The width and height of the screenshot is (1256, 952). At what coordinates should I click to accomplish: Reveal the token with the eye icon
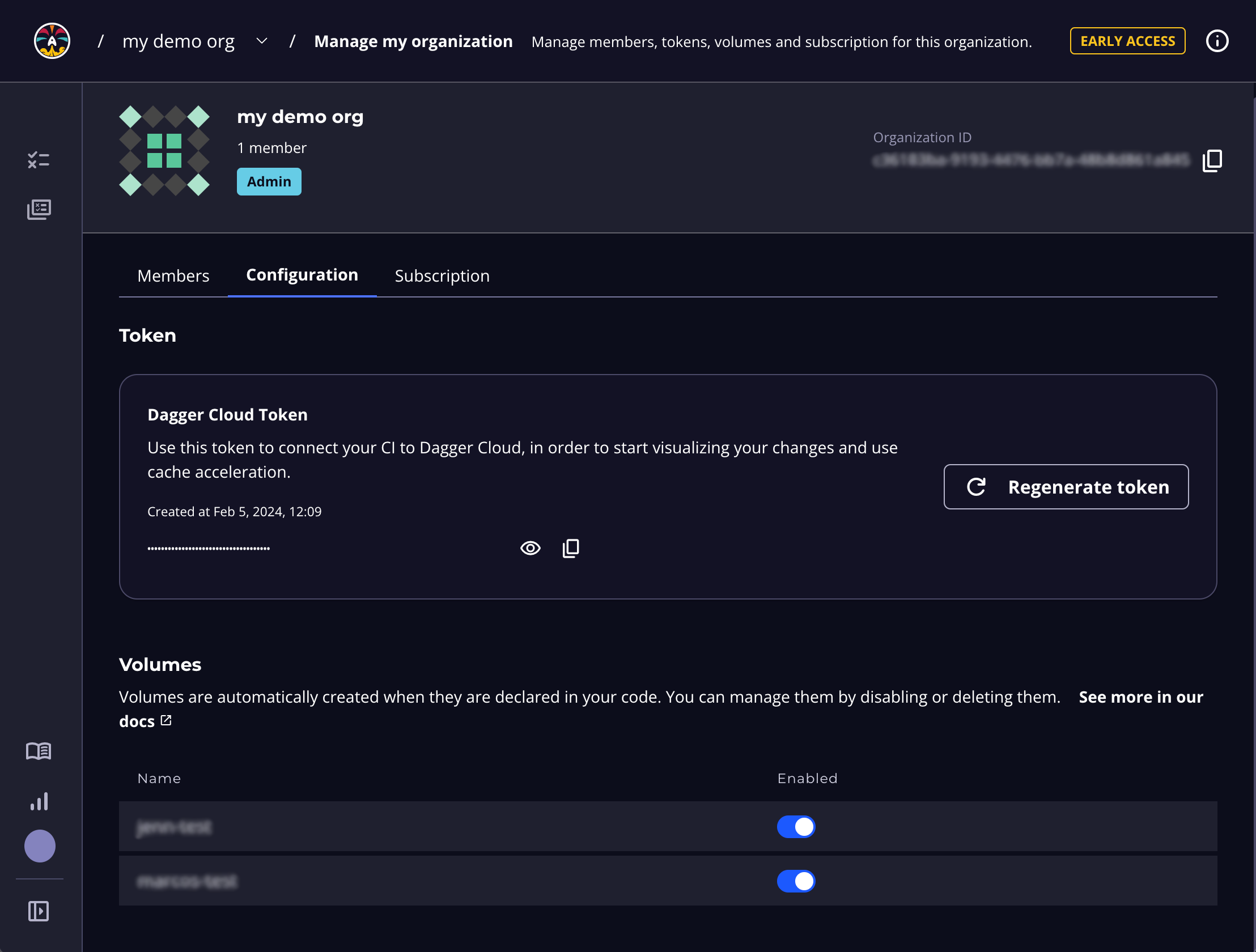(x=531, y=548)
